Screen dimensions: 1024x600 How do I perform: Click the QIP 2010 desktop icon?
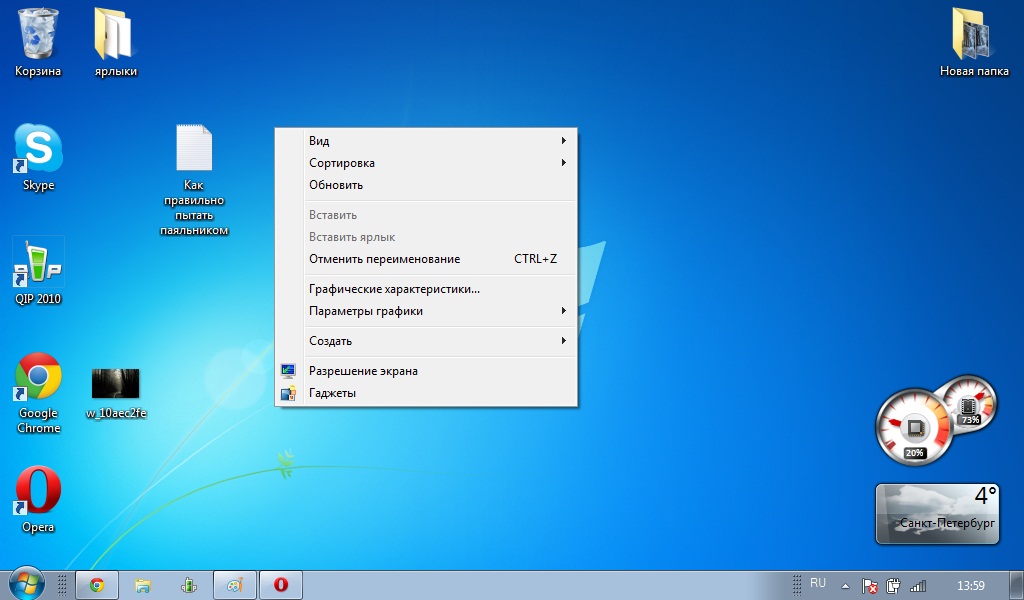pyautogui.click(x=38, y=263)
